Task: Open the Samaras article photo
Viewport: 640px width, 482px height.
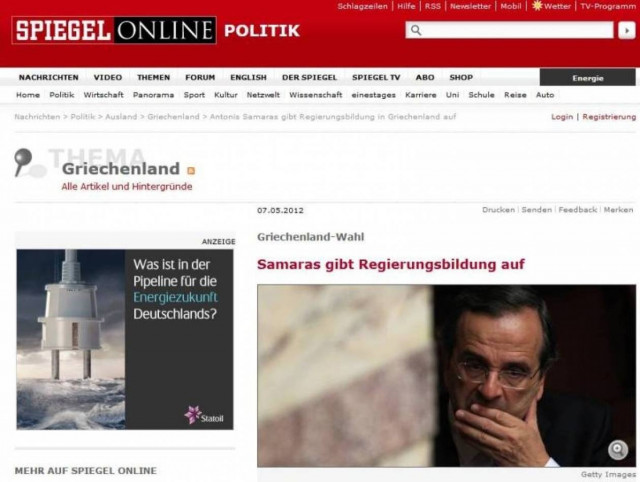Action: coord(447,376)
